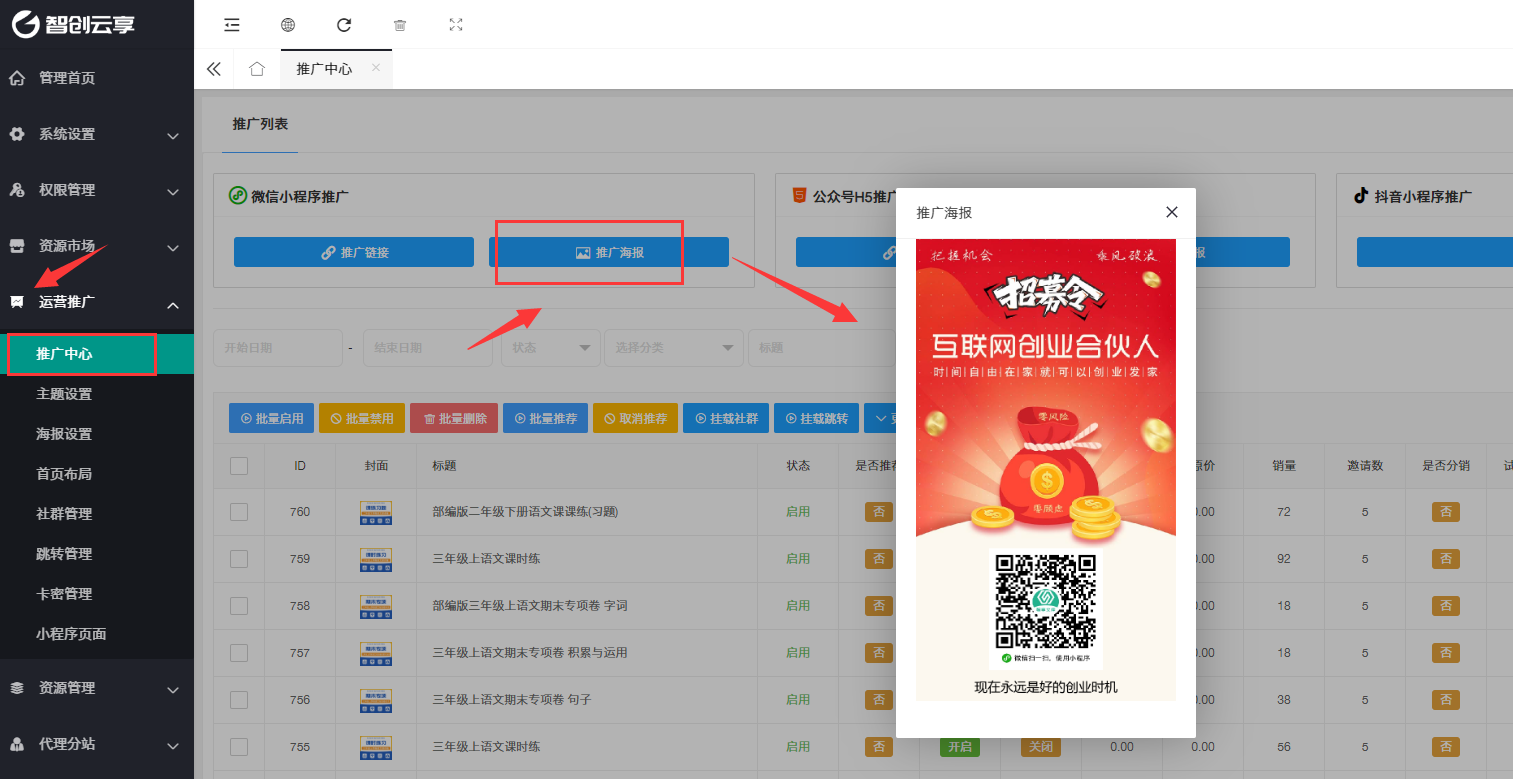Refresh the page with reload icon

(x=344, y=25)
